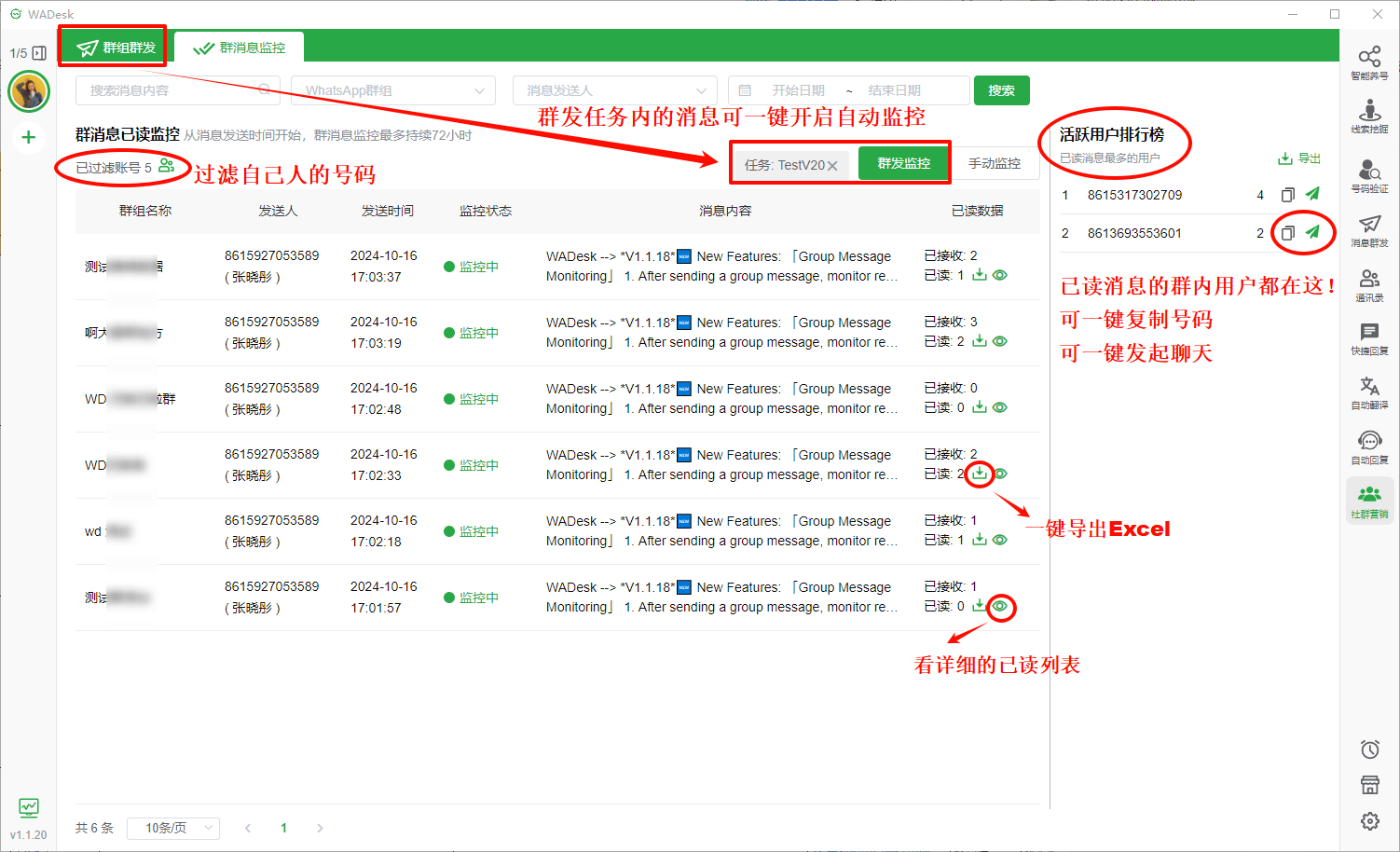
Task: Open 消息群发 bulk messaging in sidebar
Action: click(1369, 230)
